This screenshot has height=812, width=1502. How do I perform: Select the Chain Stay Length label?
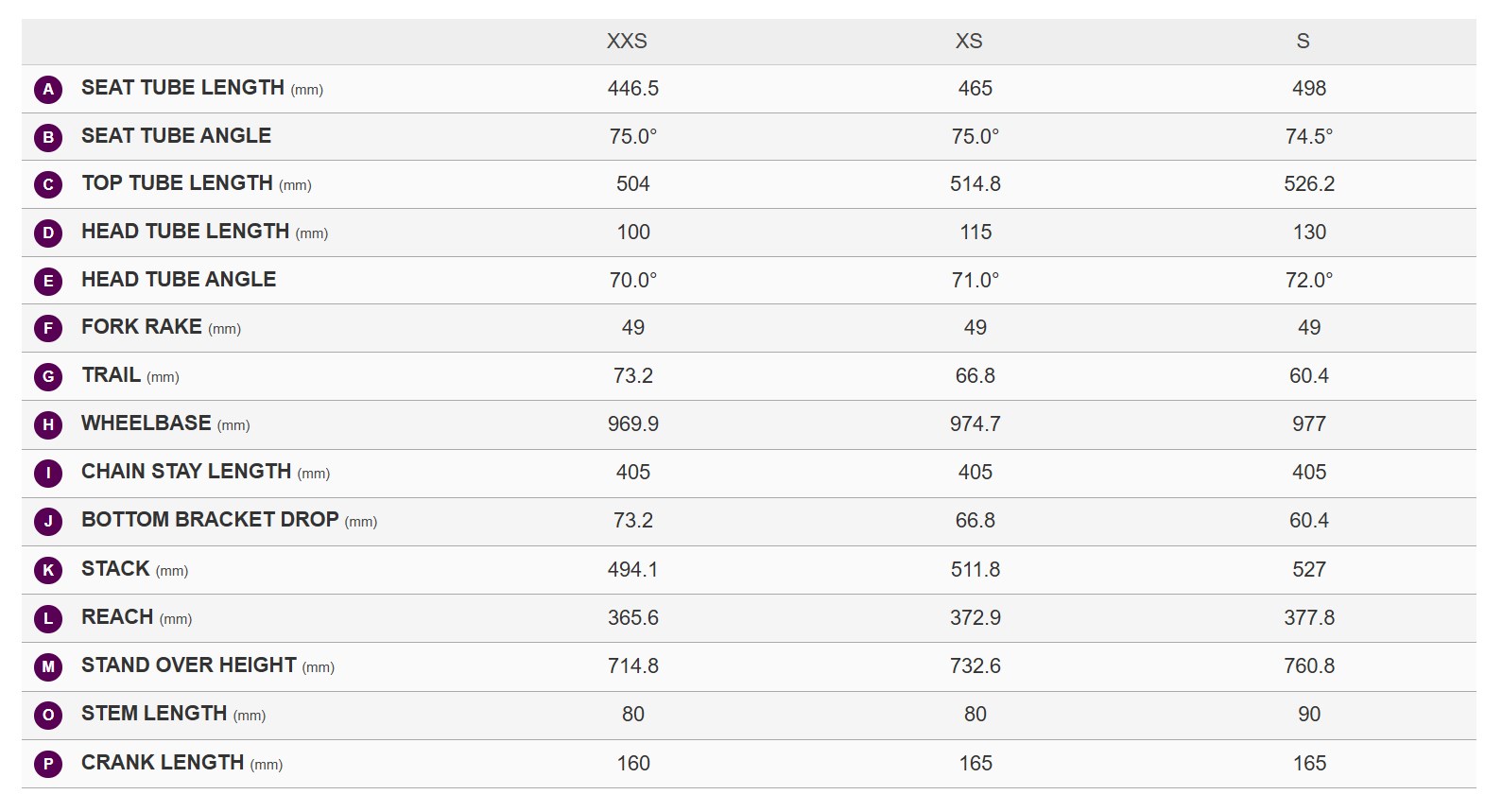pyautogui.click(x=186, y=472)
